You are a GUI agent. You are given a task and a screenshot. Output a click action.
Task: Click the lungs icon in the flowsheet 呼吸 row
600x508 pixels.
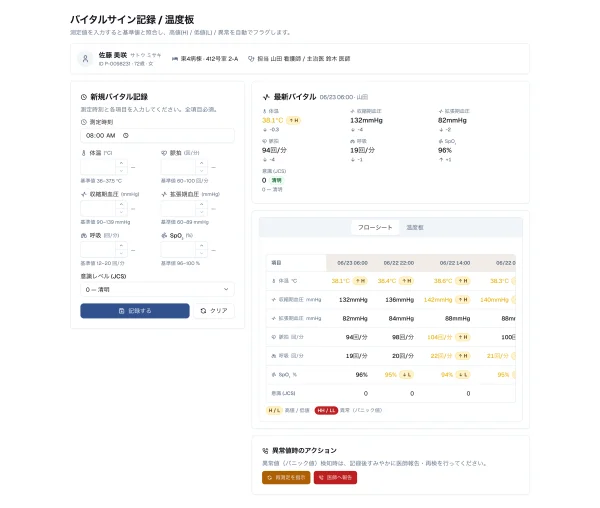274,356
